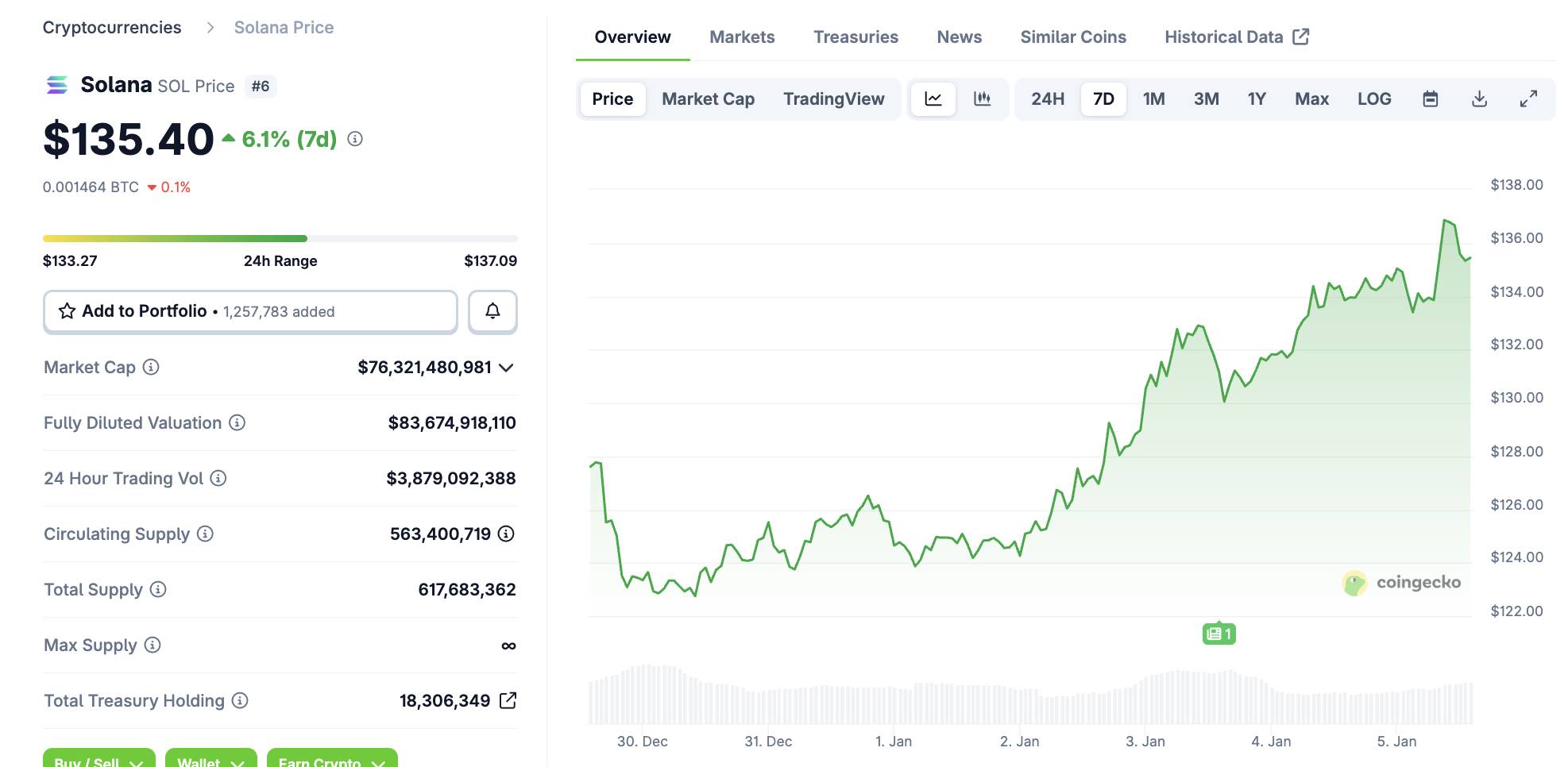Screen dimensions: 1568x767
Task: Expand chart to fullscreen
Action: [1528, 99]
